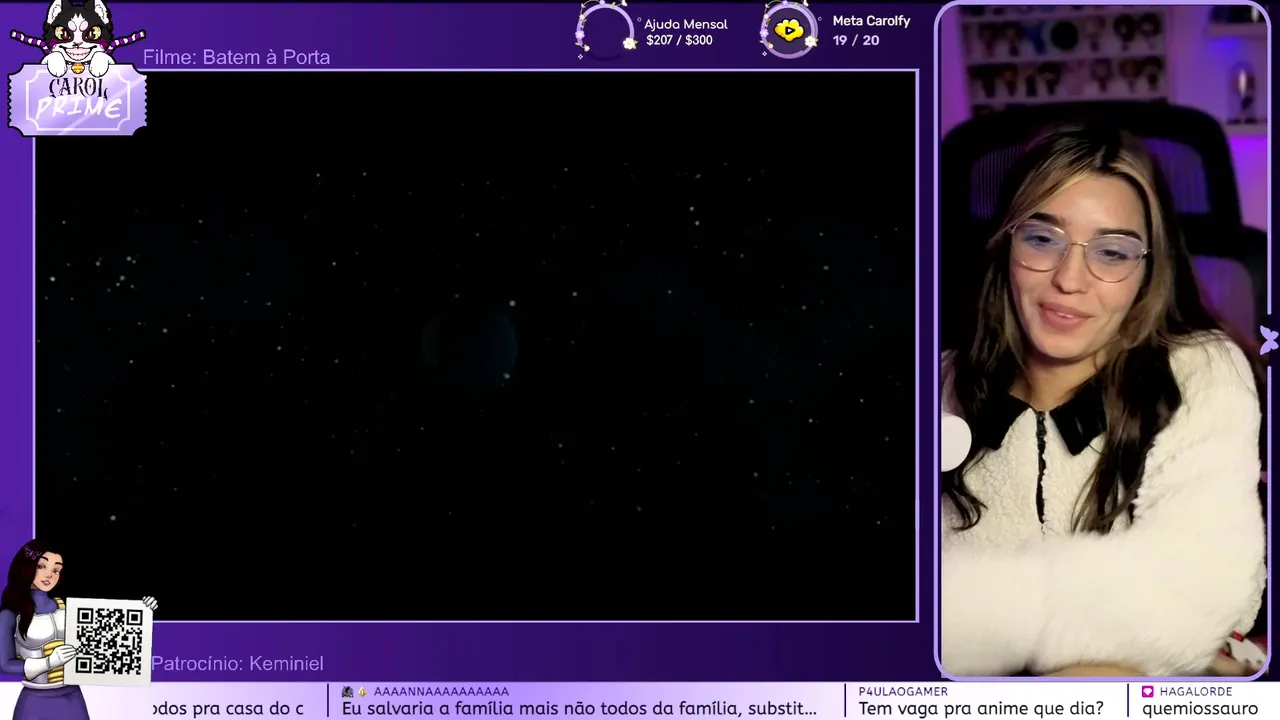Click the Carol Prime cat logo
This screenshot has width=1280, height=720.
point(77,68)
